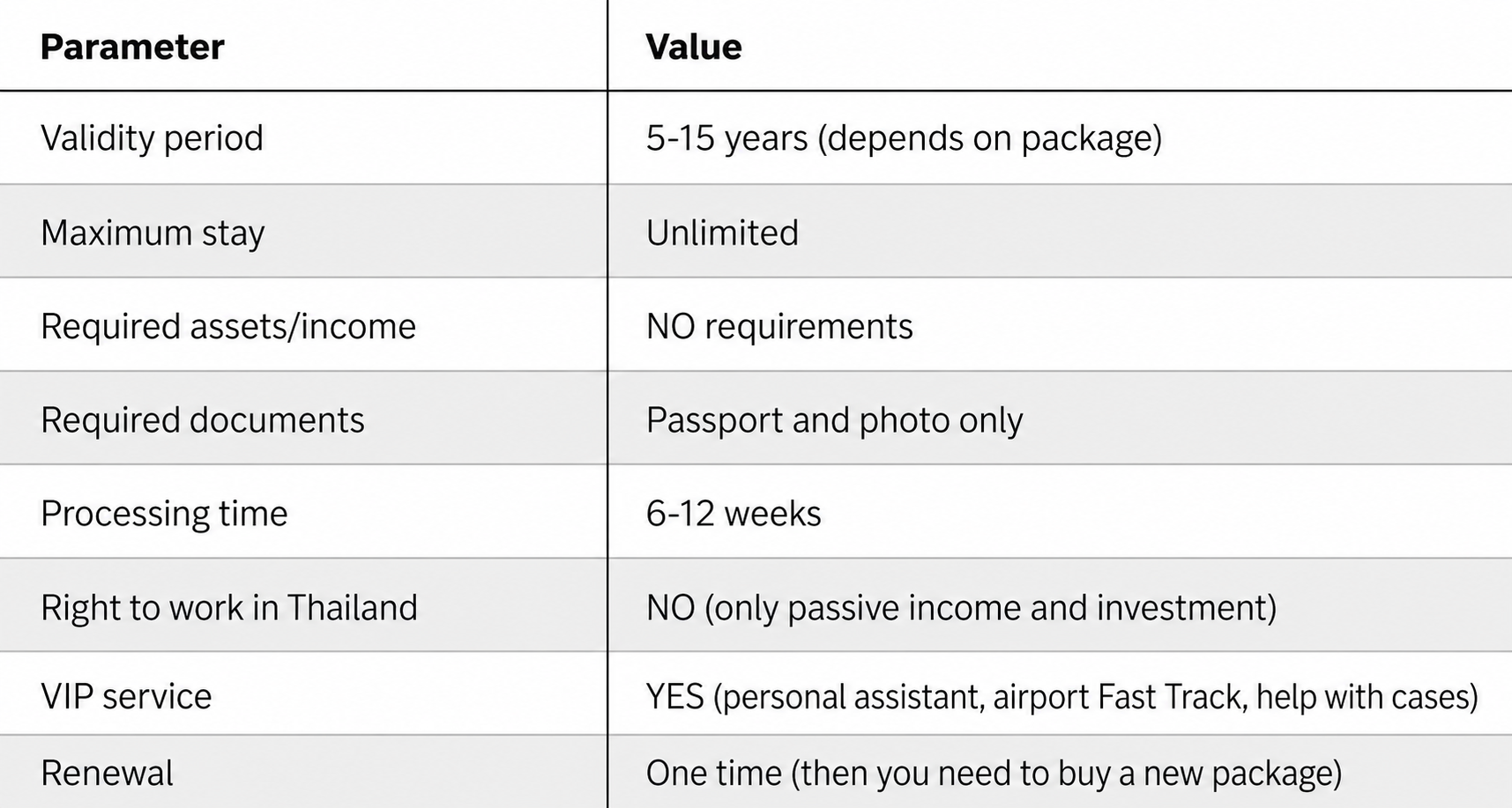Select Right to work in Thailand label

[229, 608]
